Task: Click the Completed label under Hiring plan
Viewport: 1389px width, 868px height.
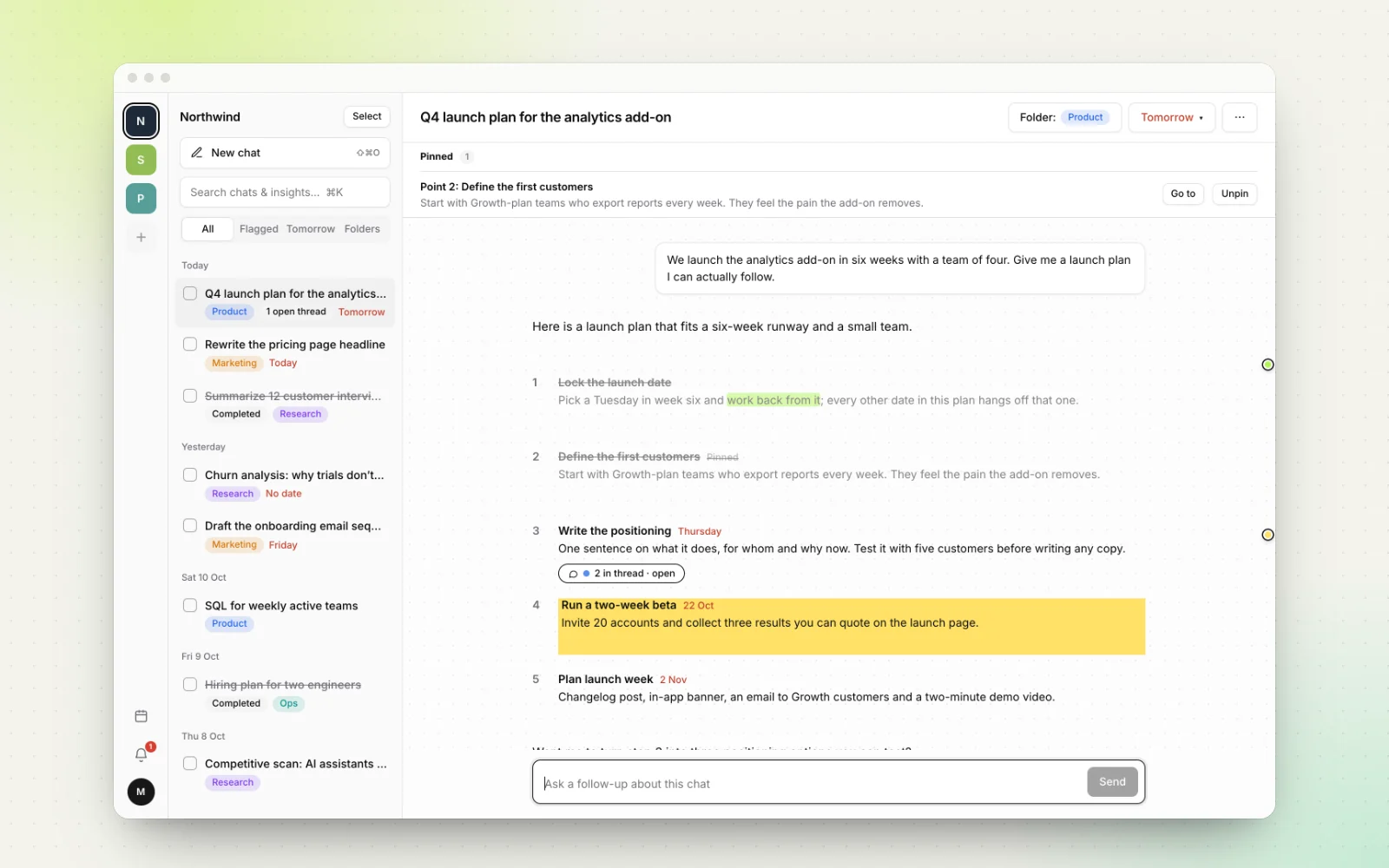Action: pyautogui.click(x=236, y=703)
